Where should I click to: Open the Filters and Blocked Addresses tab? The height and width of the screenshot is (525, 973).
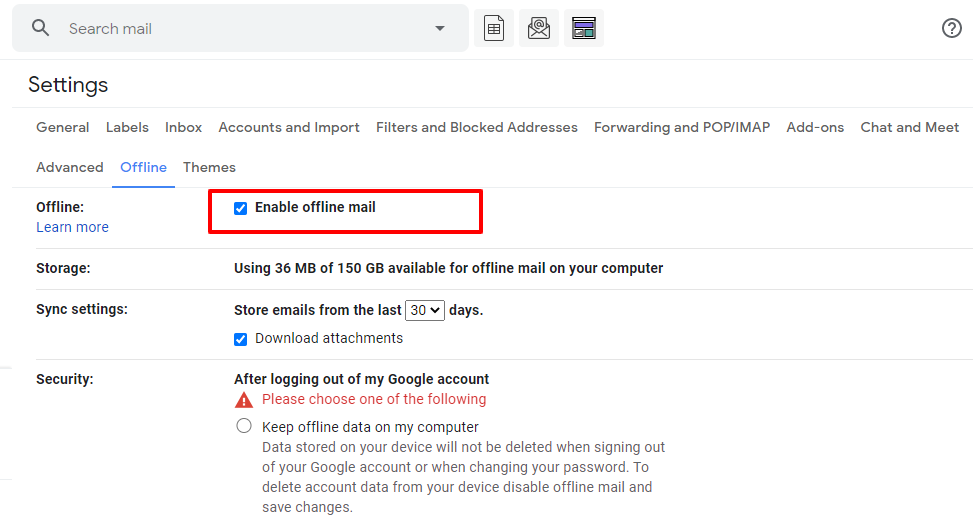(x=477, y=127)
